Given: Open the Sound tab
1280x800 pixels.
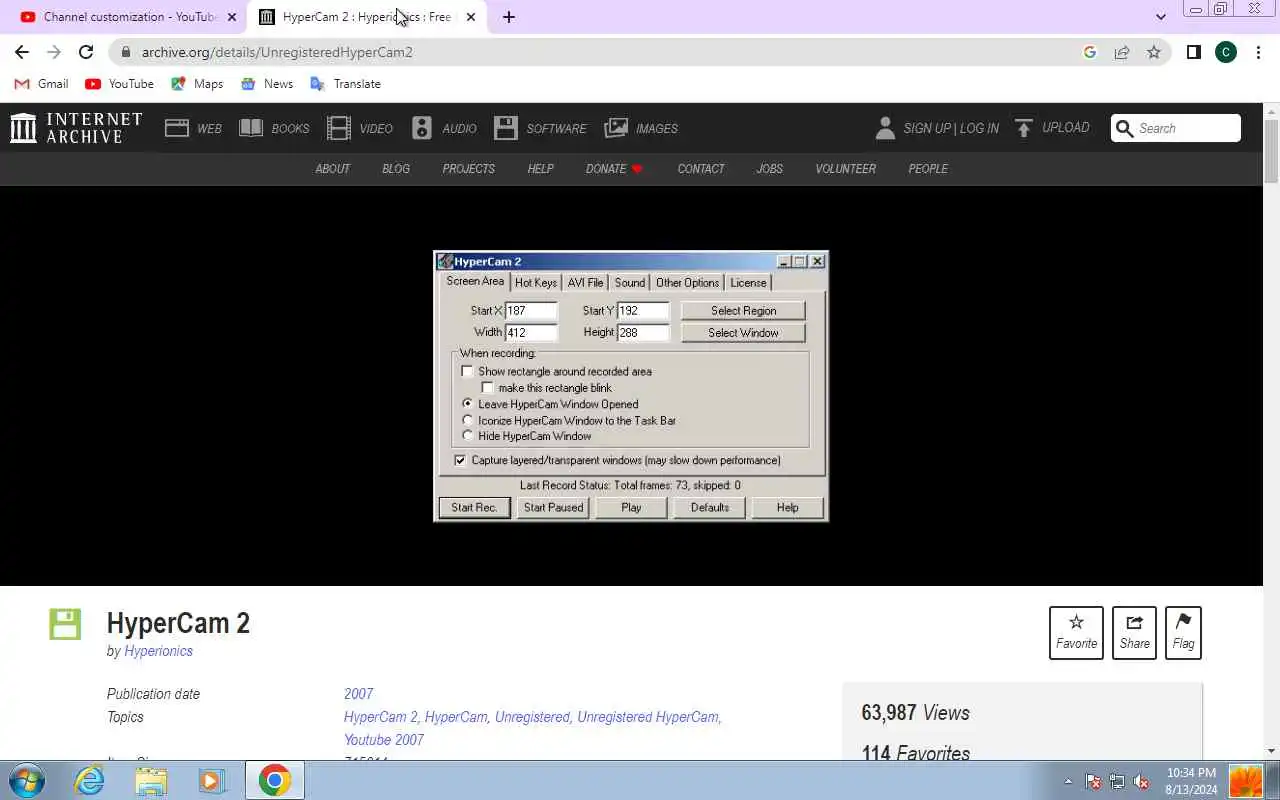Looking at the screenshot, I should [x=630, y=283].
